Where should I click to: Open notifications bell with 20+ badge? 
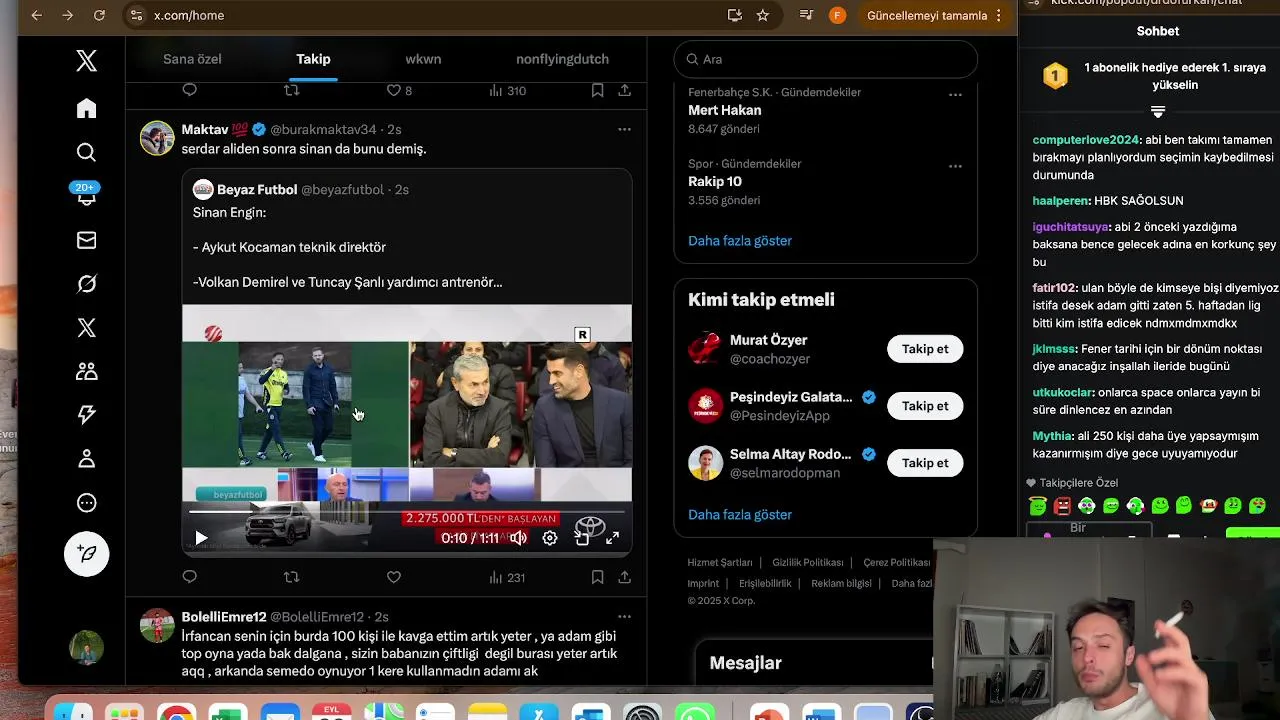[x=87, y=194]
